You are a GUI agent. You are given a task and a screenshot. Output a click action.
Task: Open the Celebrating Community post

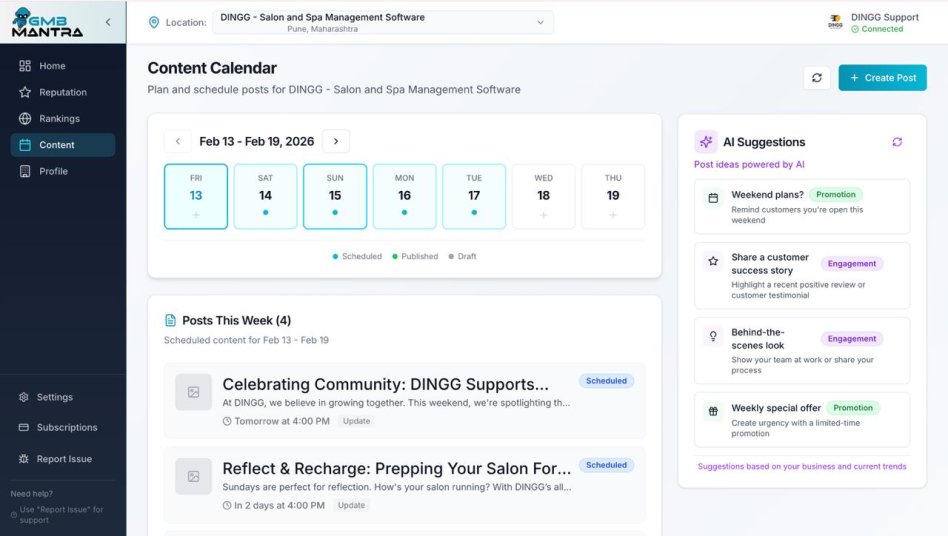point(404,401)
